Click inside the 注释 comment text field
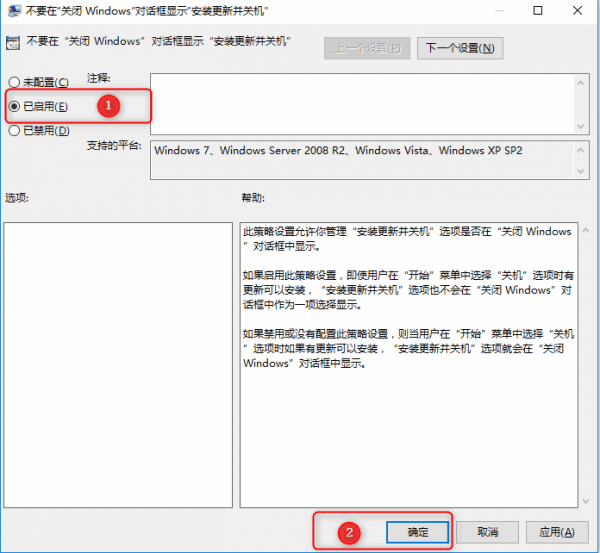The image size is (600, 553). point(360,103)
